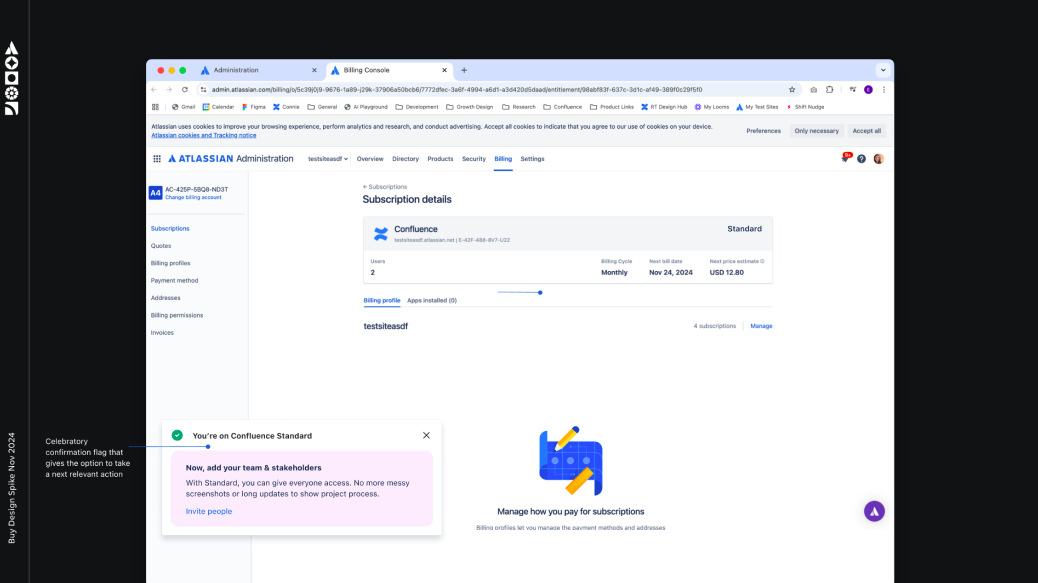The height and width of the screenshot is (583, 1038).
Task: Open the browser extensions puzzle icon
Action: coord(829,89)
